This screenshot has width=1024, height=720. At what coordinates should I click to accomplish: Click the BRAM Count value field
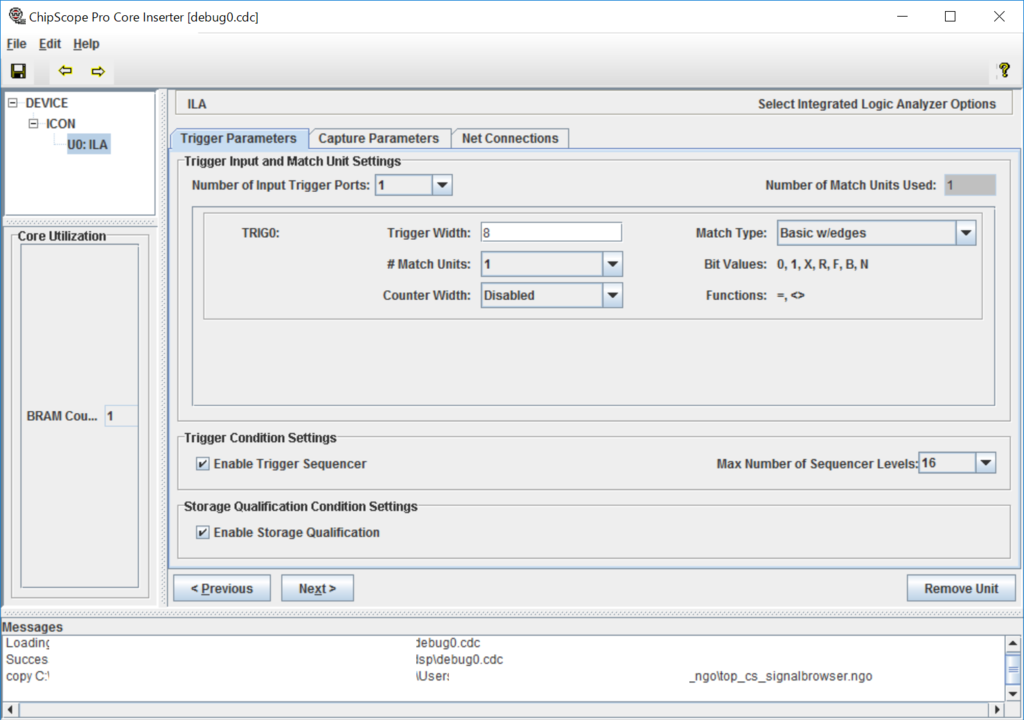click(121, 416)
